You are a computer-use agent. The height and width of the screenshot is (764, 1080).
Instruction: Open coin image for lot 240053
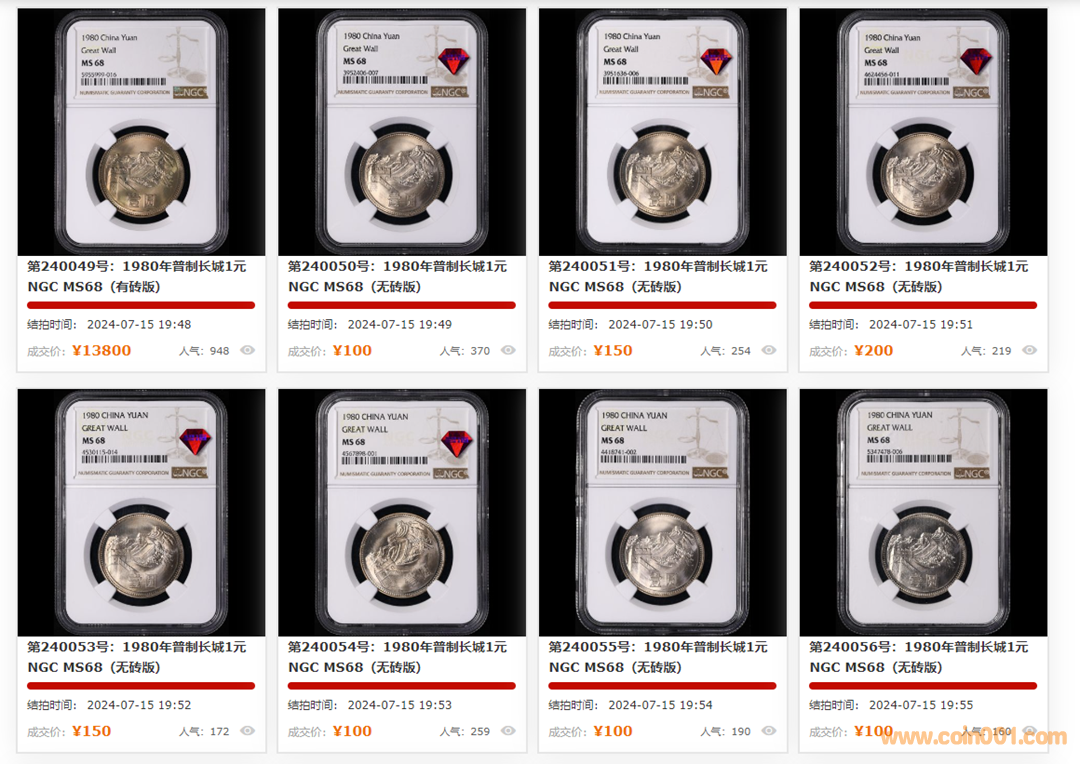[x=141, y=513]
